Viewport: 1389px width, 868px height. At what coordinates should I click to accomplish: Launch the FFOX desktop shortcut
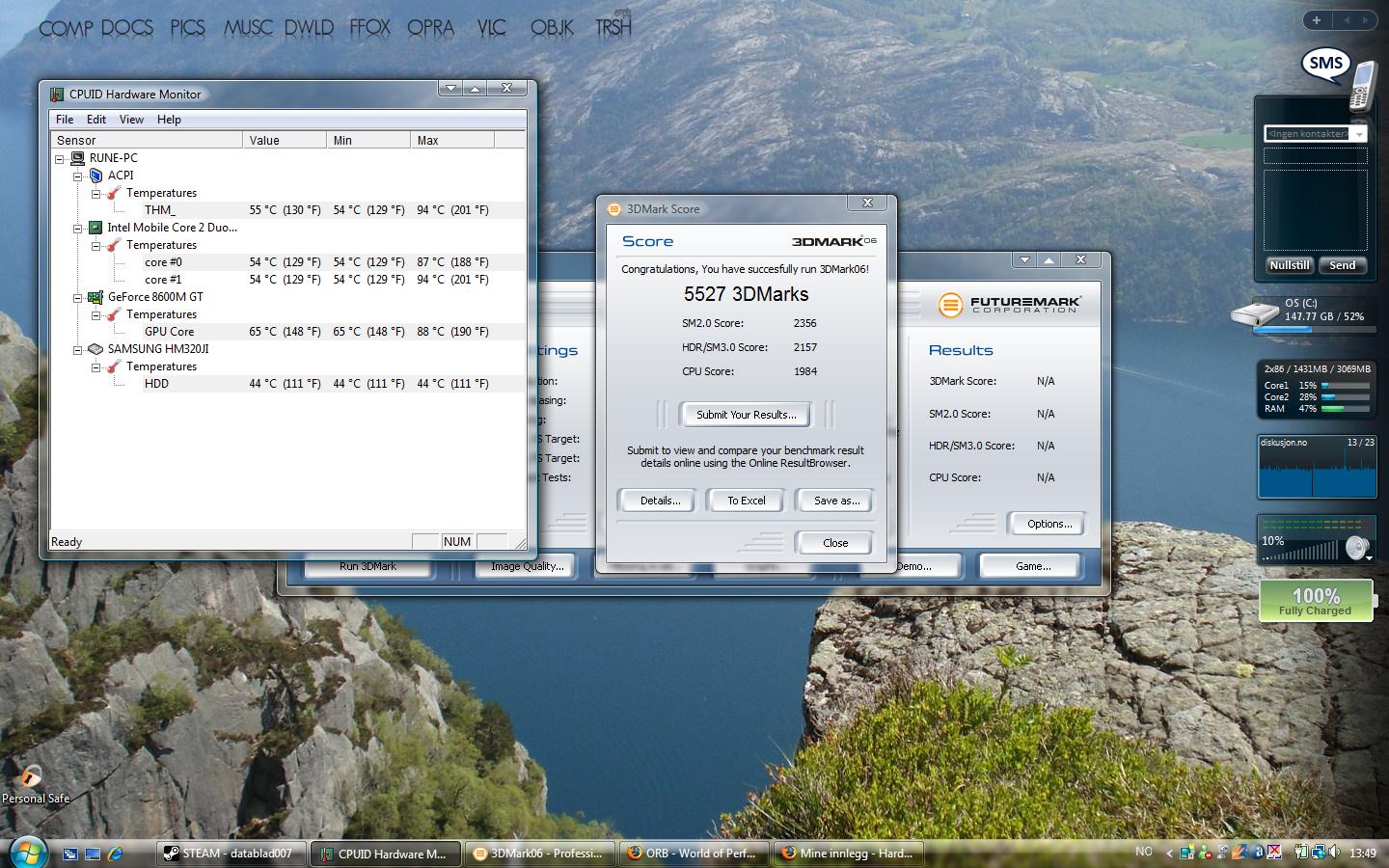(369, 28)
